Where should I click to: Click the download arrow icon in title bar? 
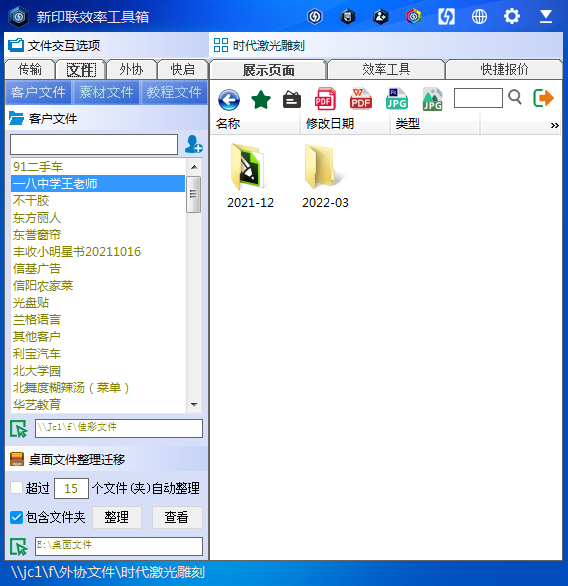tap(546, 16)
